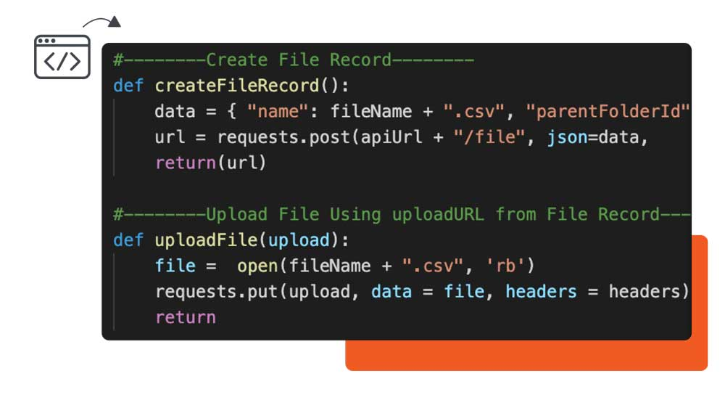Click the uploadFile function name

pos(206,240)
